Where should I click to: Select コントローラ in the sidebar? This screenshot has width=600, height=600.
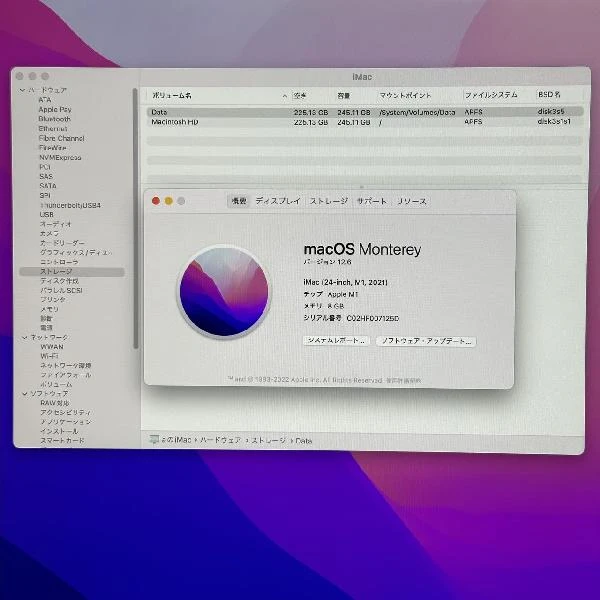tap(59, 262)
